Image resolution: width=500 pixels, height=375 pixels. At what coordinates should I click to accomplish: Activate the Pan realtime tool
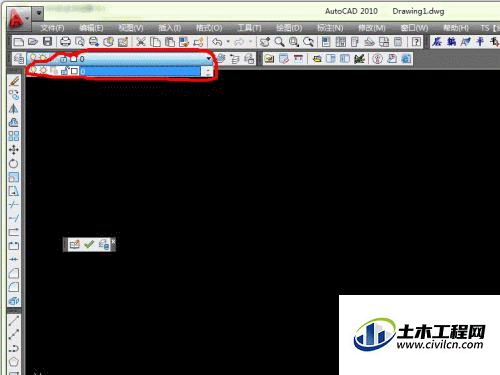pyautogui.click(x=265, y=42)
